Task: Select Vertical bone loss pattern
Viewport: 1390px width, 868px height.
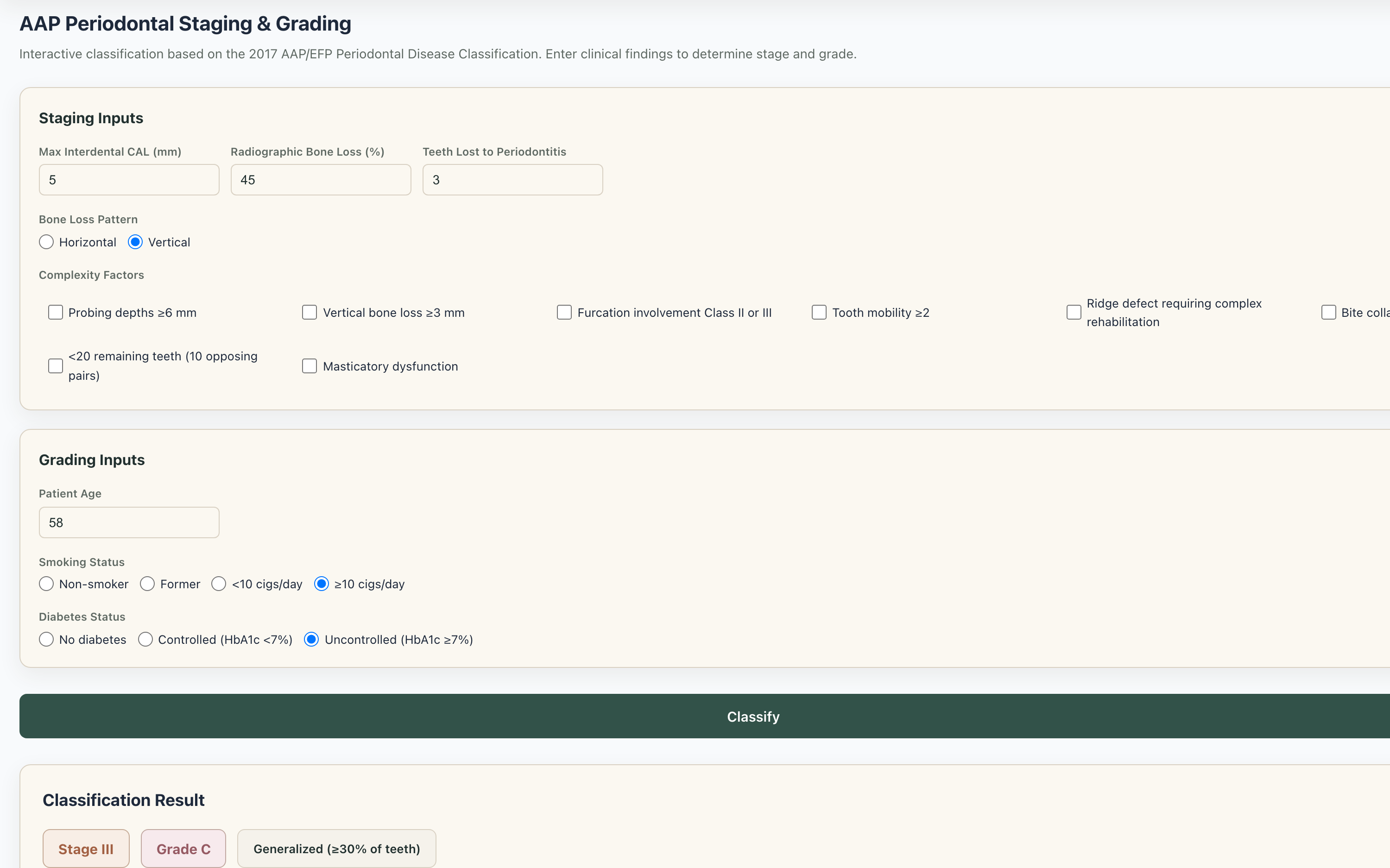Action: 135,242
